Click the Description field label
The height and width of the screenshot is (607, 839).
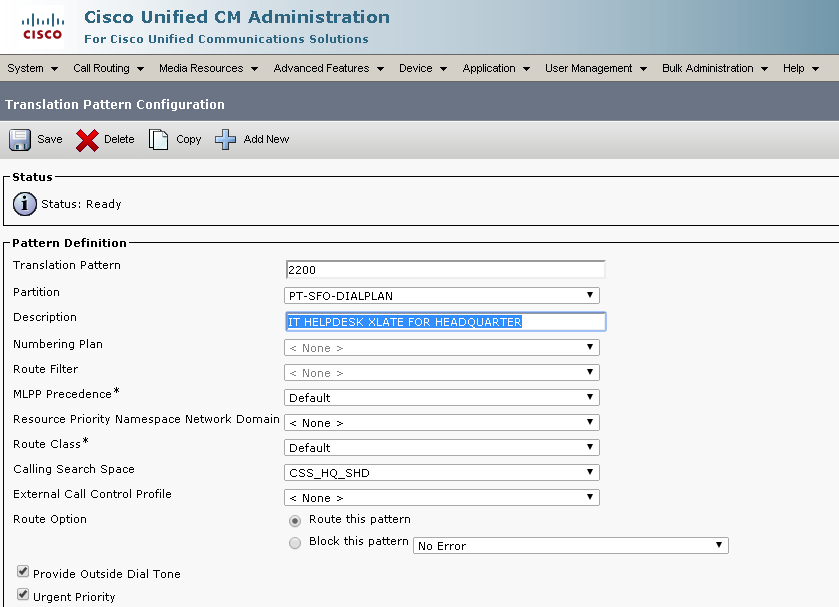tap(45, 317)
